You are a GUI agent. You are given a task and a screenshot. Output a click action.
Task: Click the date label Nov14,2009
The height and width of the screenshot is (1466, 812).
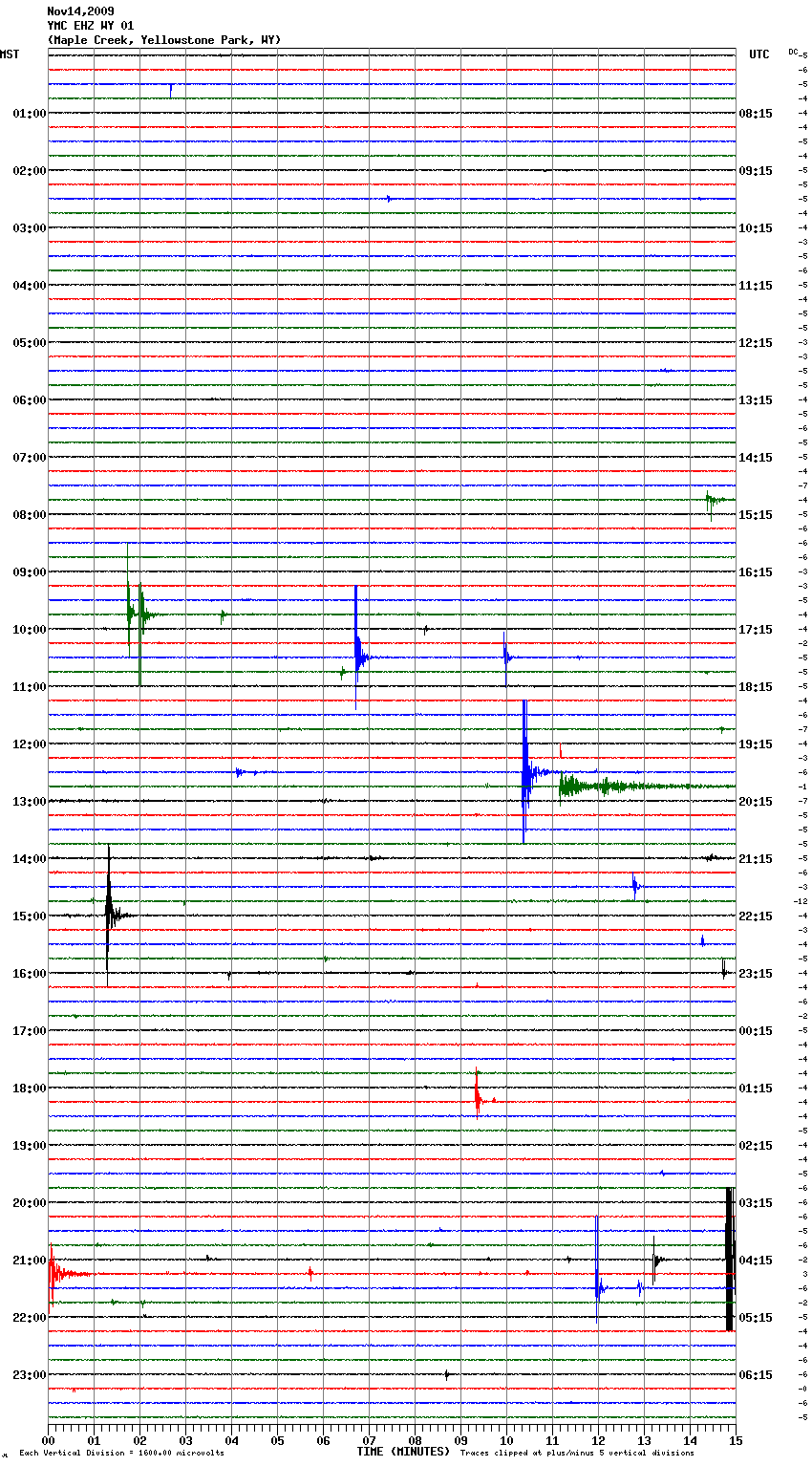[80, 11]
